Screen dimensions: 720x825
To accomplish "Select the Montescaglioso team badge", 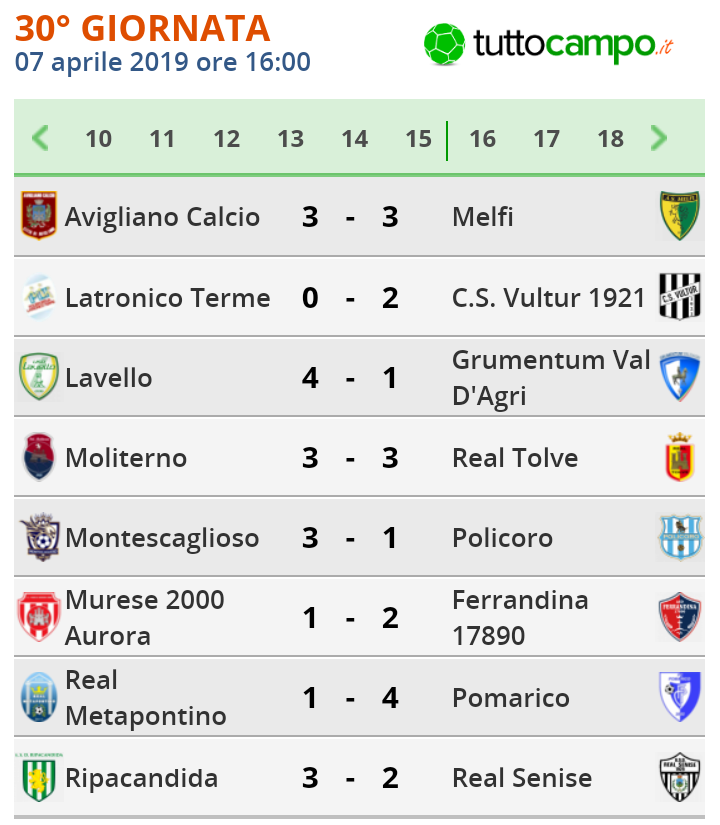I will click(x=40, y=537).
